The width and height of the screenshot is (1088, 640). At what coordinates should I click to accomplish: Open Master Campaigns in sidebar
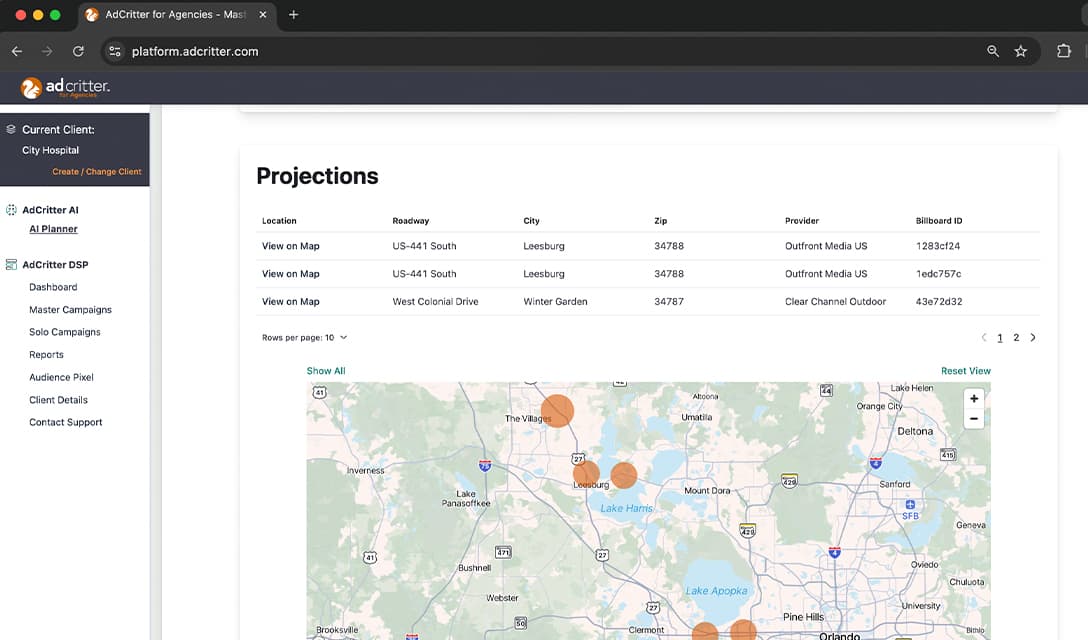[x=70, y=310]
